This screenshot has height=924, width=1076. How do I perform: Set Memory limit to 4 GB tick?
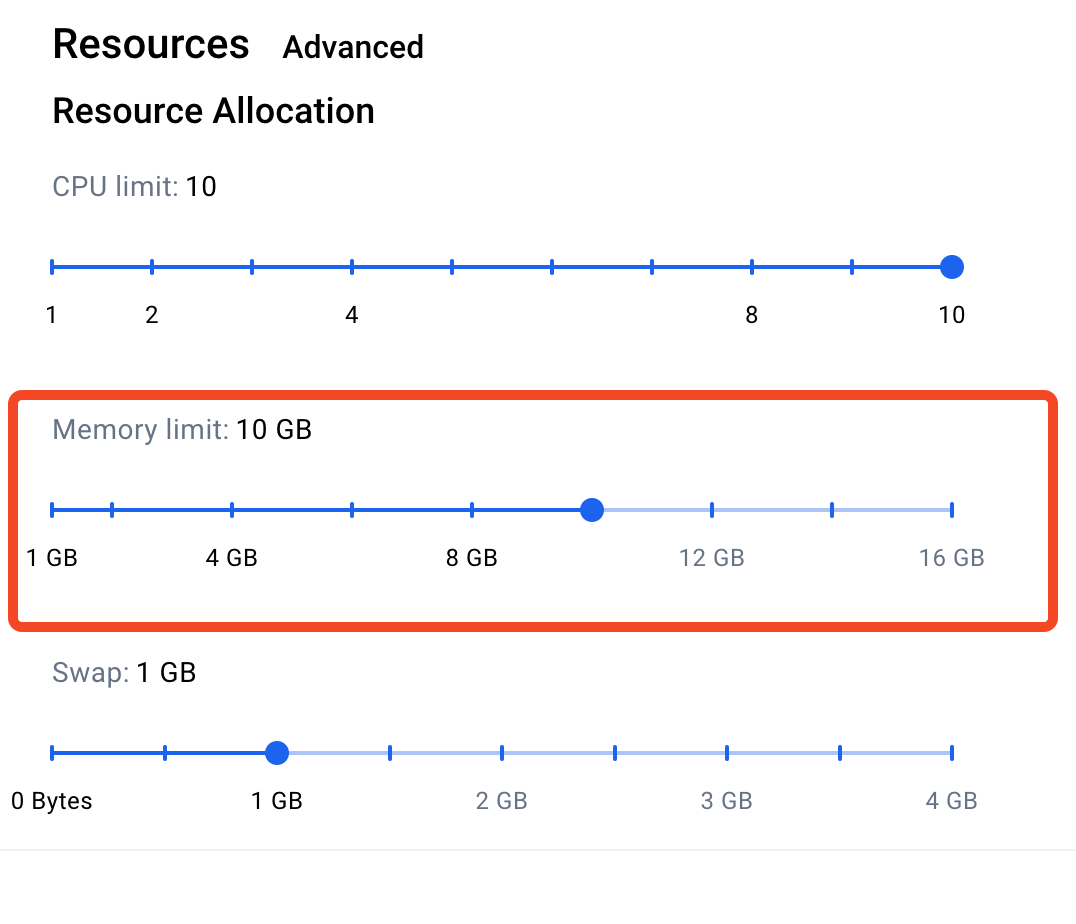232,510
